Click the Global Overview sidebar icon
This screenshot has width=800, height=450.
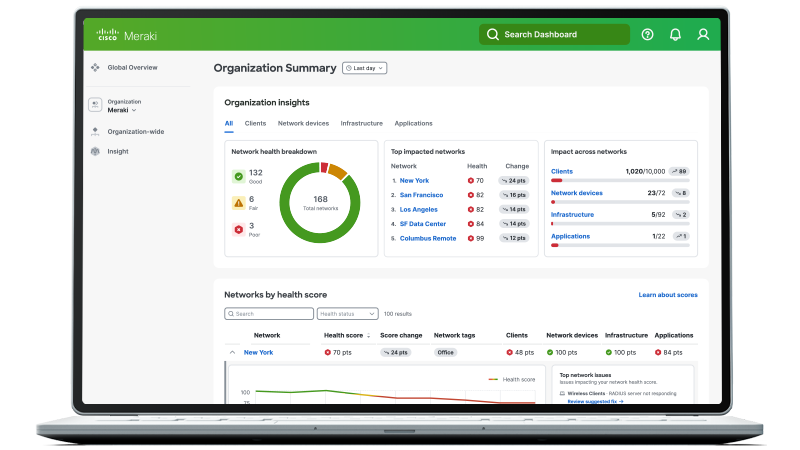coord(95,67)
